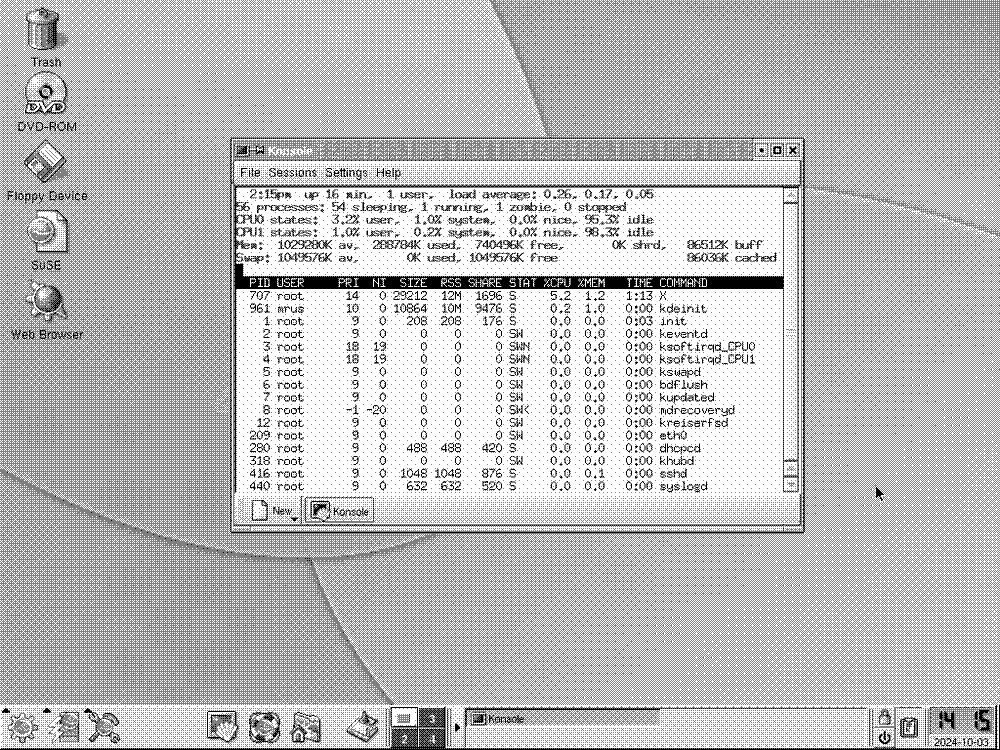
Task: Open the Settings menu in Konsole
Action: point(346,172)
